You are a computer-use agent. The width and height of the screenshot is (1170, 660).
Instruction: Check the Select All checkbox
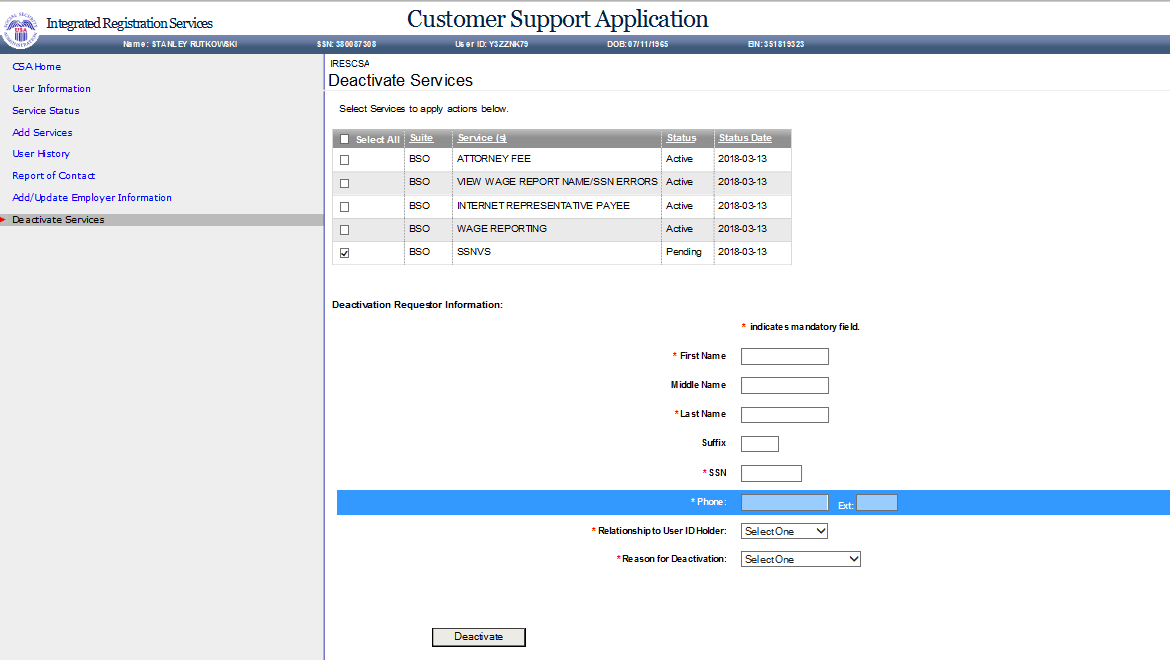pos(345,139)
